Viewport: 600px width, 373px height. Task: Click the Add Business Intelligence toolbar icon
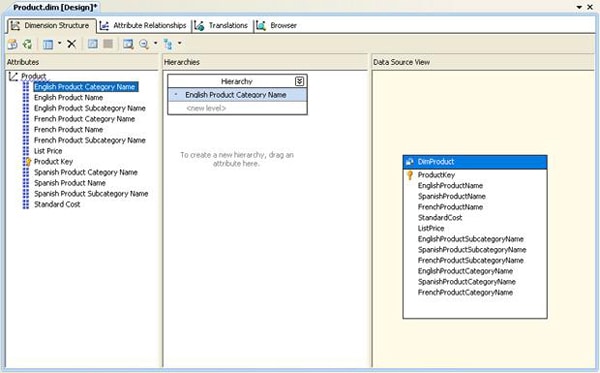click(x=12, y=44)
